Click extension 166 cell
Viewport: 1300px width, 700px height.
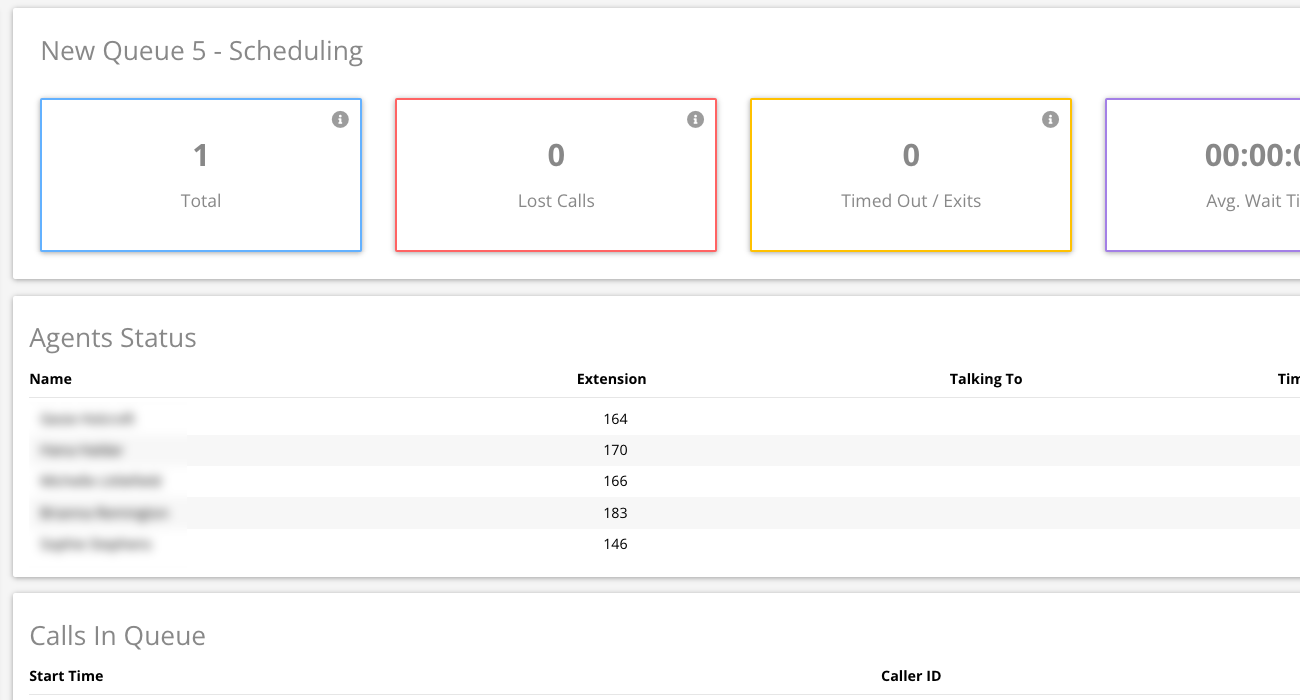pyautogui.click(x=615, y=481)
